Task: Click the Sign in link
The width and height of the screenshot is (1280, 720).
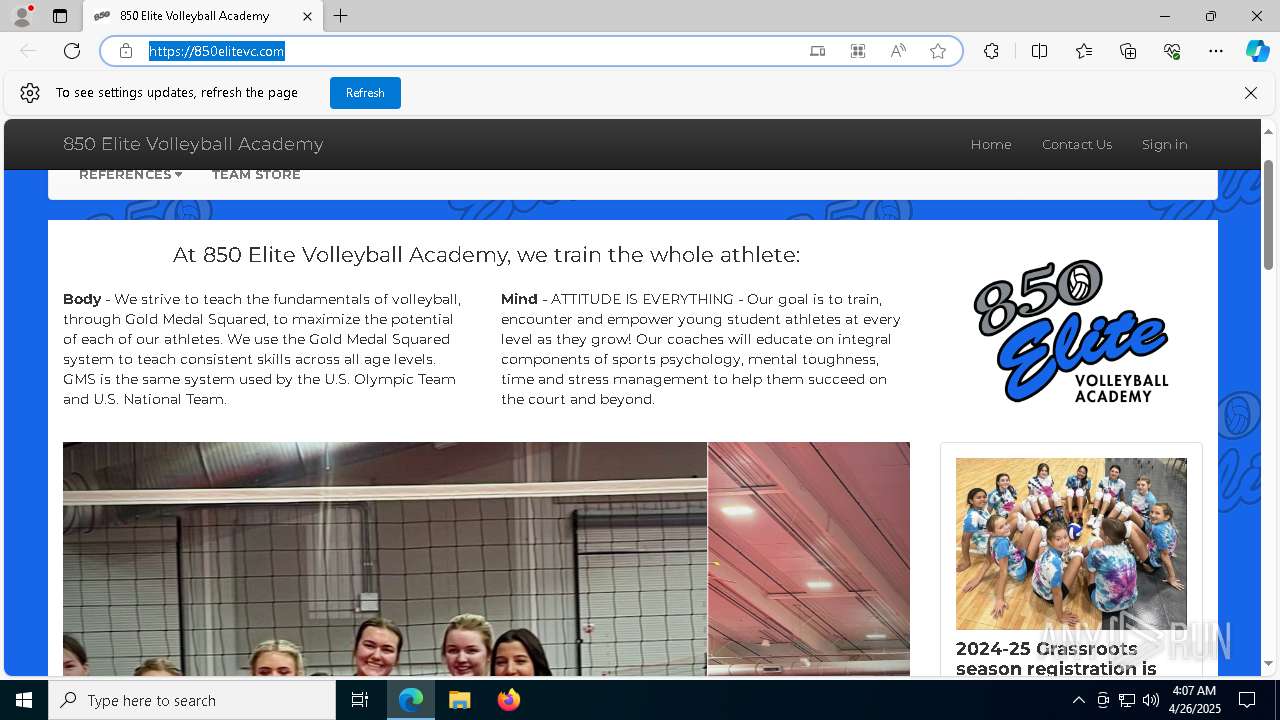Action: pos(1165,144)
